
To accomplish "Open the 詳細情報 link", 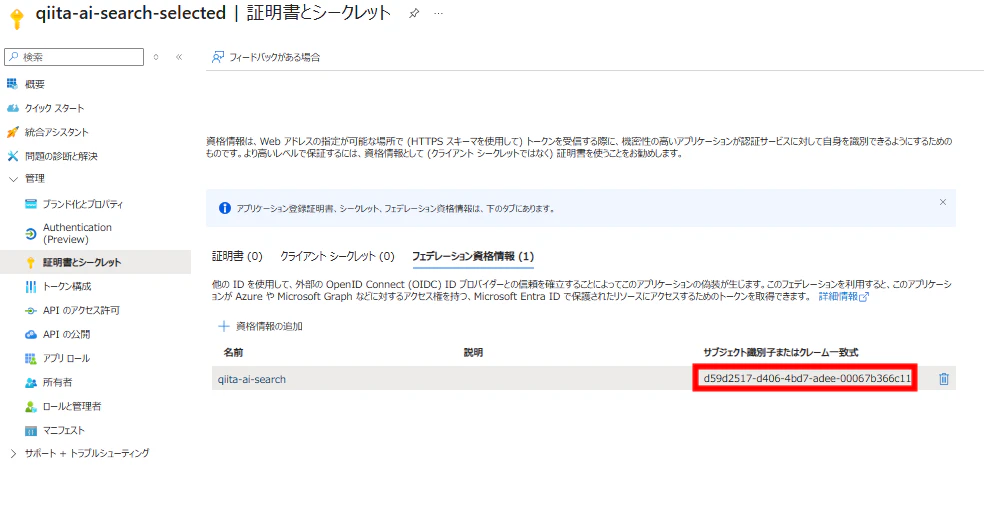I will click(x=843, y=296).
